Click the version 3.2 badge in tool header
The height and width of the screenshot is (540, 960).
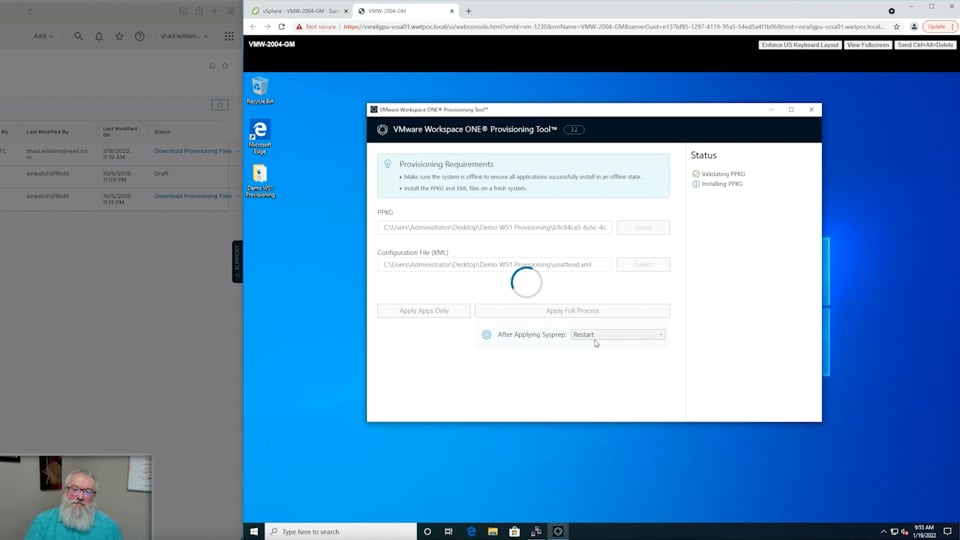click(574, 130)
